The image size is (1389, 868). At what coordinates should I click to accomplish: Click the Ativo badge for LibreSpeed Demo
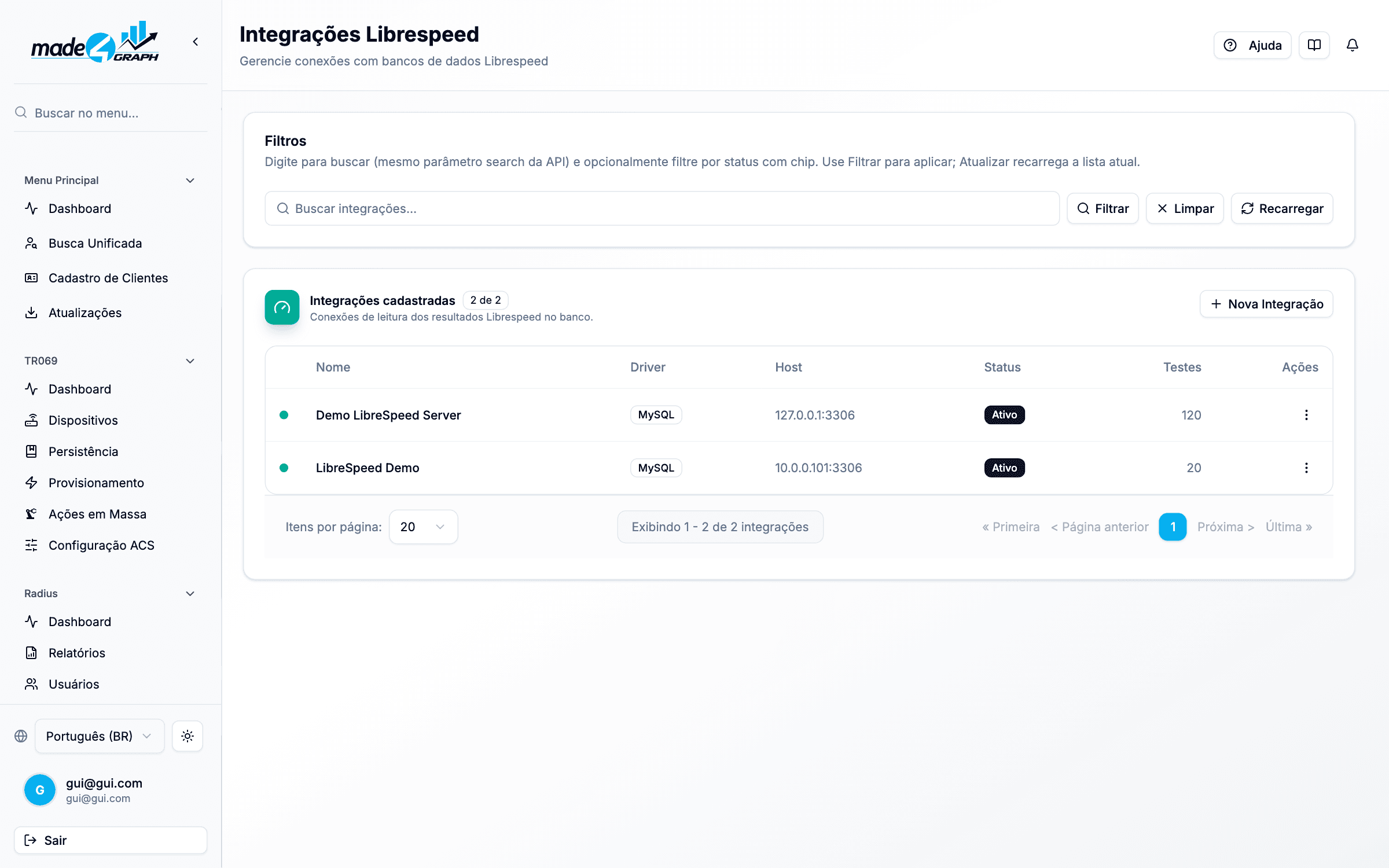pyautogui.click(x=1004, y=468)
